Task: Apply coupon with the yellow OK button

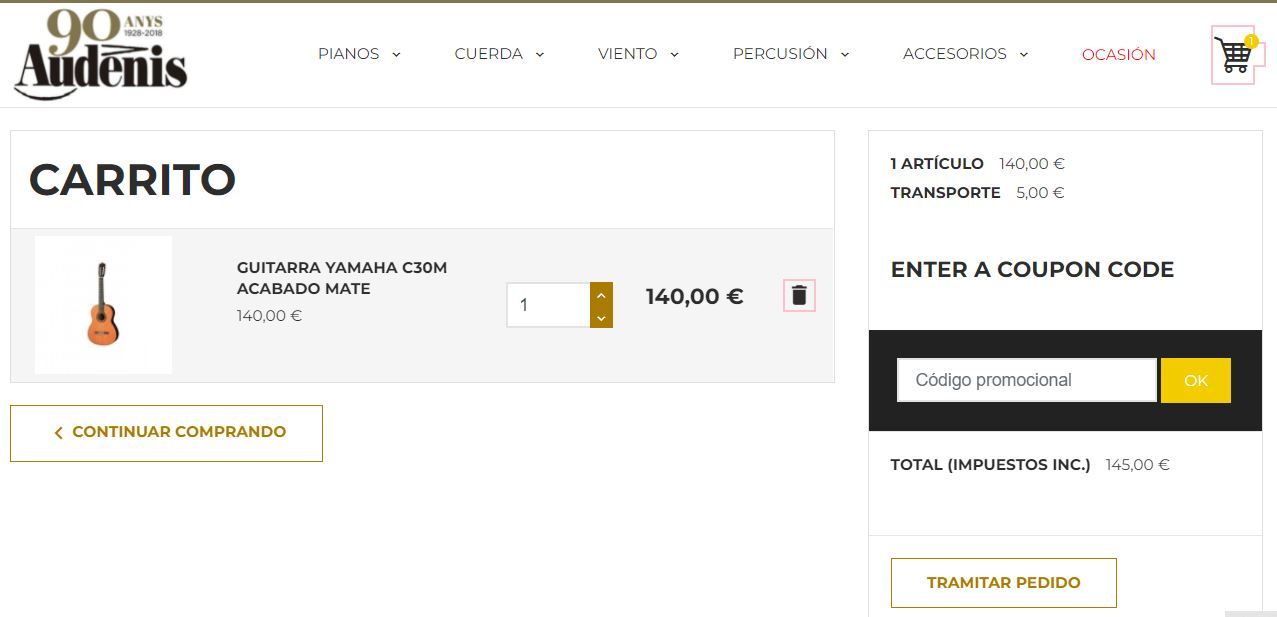Action: click(1196, 381)
